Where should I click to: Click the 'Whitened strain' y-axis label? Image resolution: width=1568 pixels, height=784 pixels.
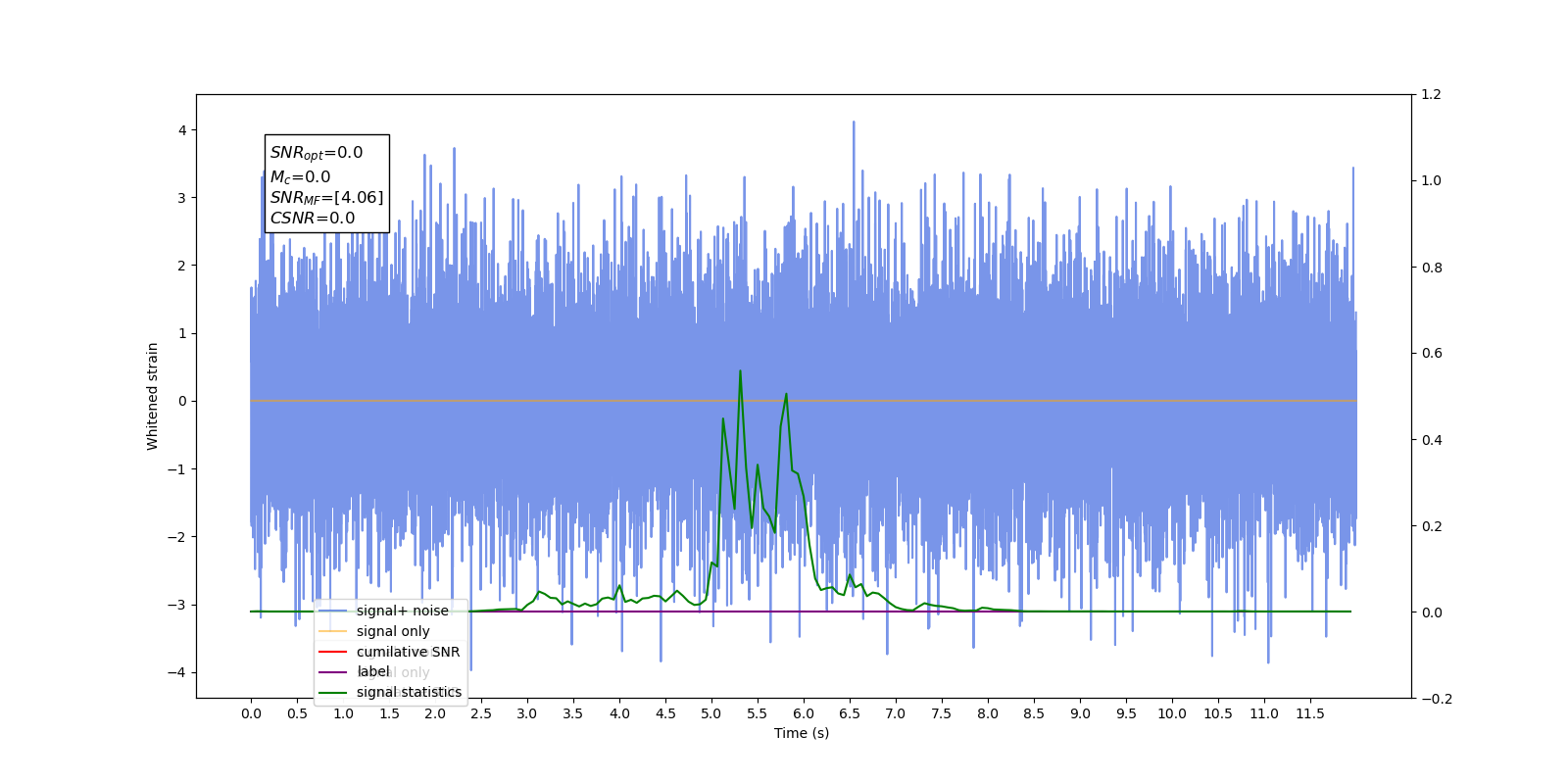coord(152,396)
